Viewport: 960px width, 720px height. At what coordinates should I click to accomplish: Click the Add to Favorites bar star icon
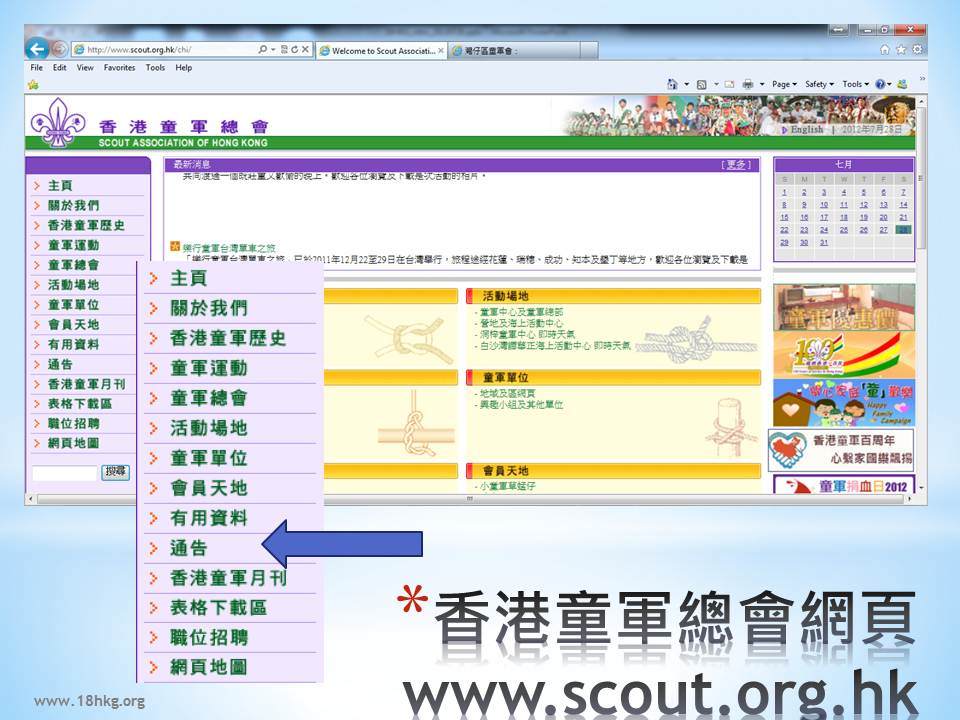click(33, 84)
